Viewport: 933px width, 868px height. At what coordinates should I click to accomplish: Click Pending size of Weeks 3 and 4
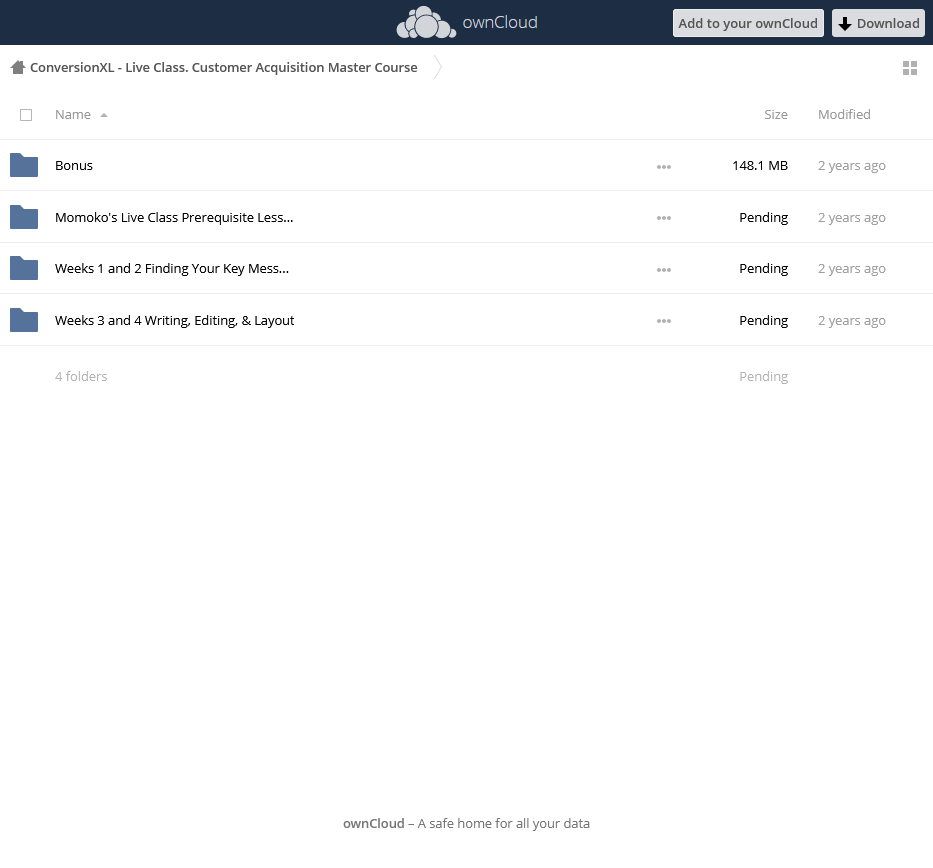763,320
